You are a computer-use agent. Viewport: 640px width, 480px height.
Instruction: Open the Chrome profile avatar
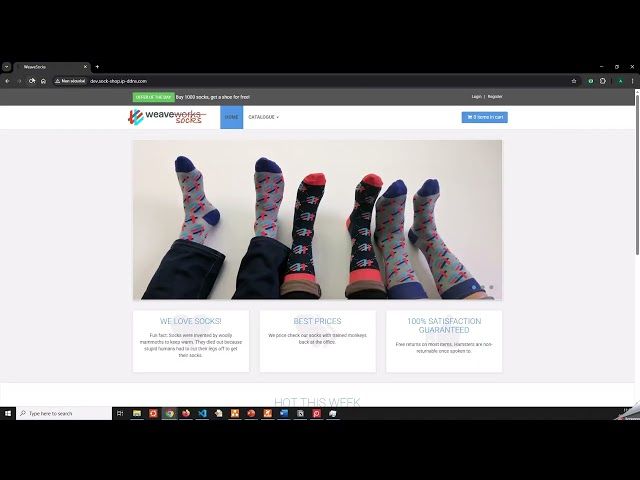click(620, 81)
